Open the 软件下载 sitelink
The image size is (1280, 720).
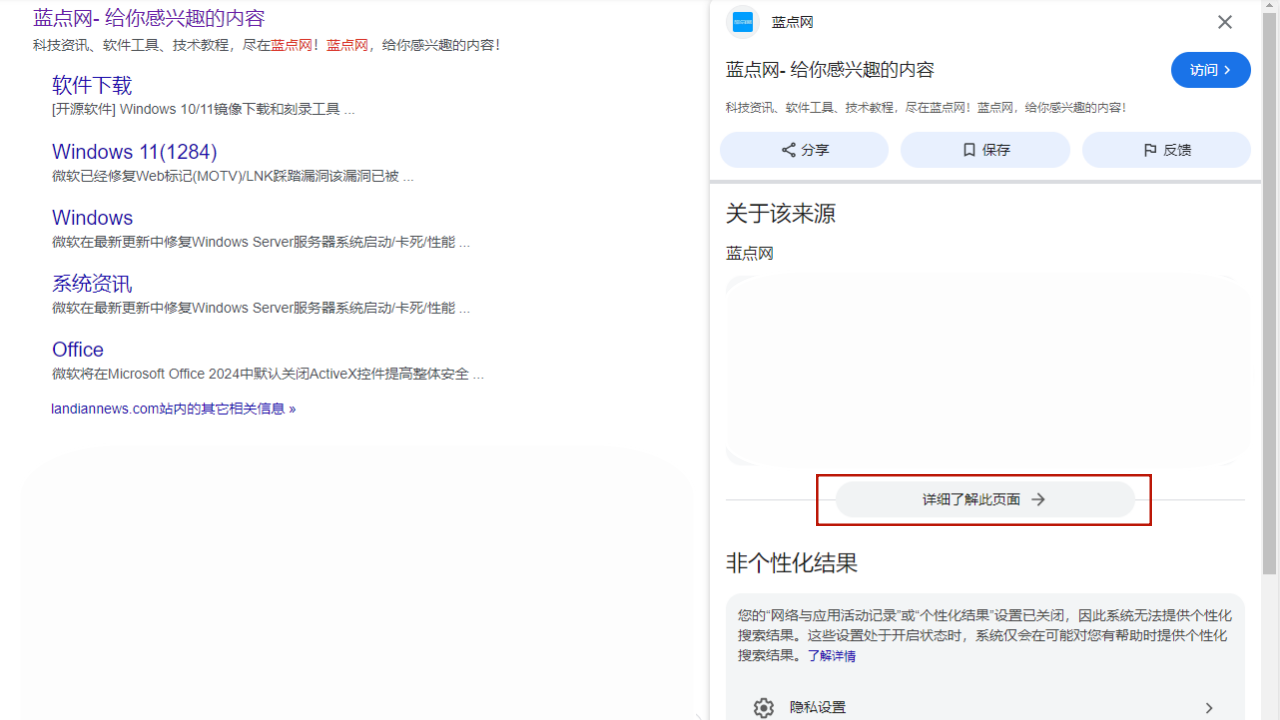click(92, 85)
